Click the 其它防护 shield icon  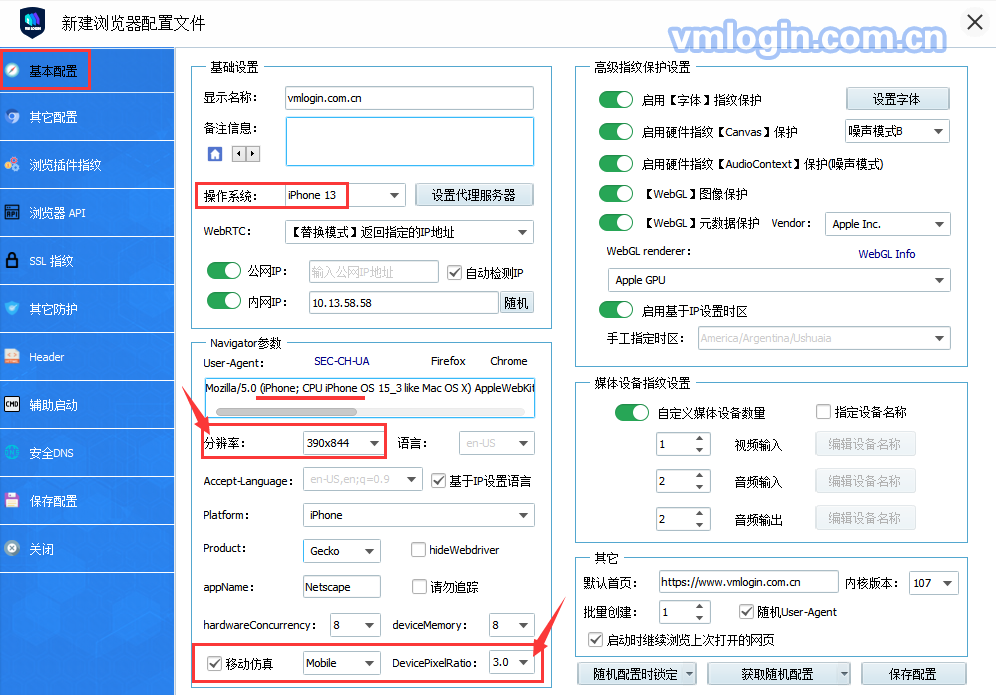(12, 308)
